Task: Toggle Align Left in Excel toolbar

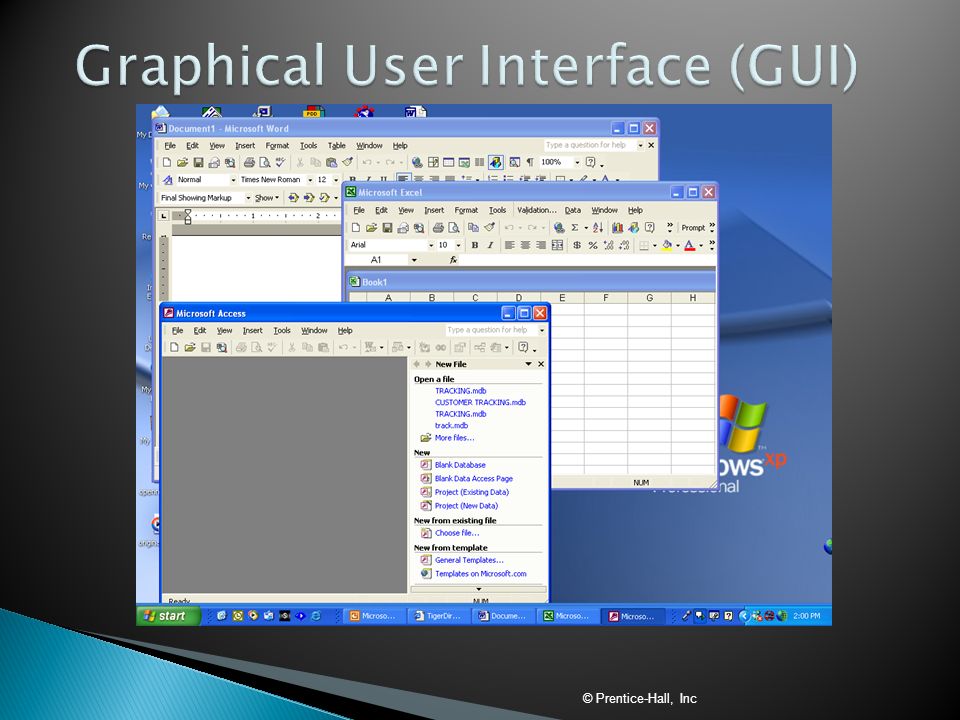Action: pyautogui.click(x=509, y=245)
